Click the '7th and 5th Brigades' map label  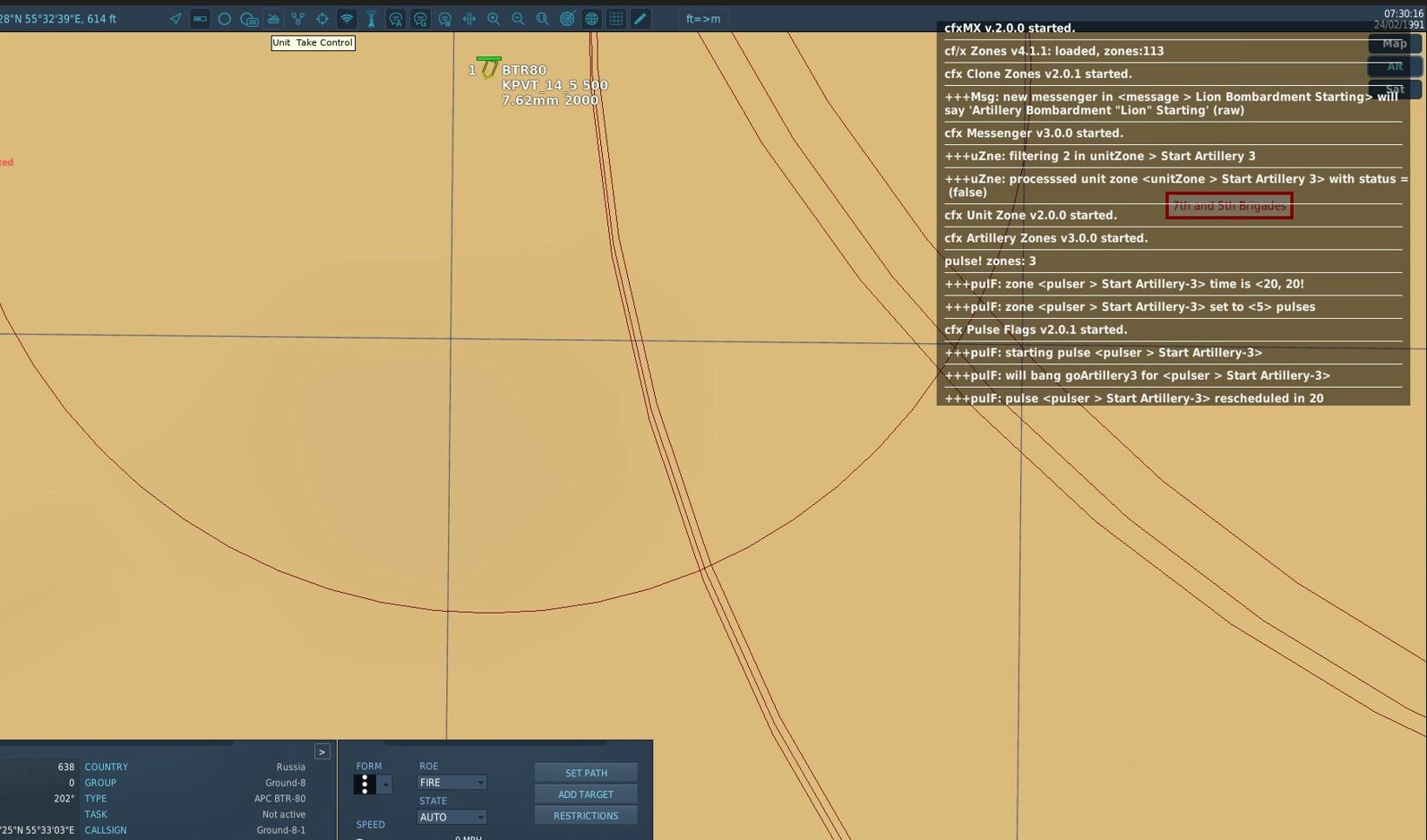1229,206
